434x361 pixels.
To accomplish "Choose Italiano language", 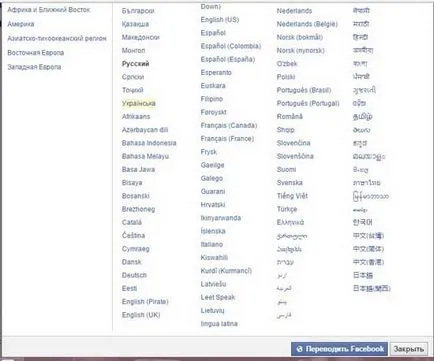I will 212,244.
